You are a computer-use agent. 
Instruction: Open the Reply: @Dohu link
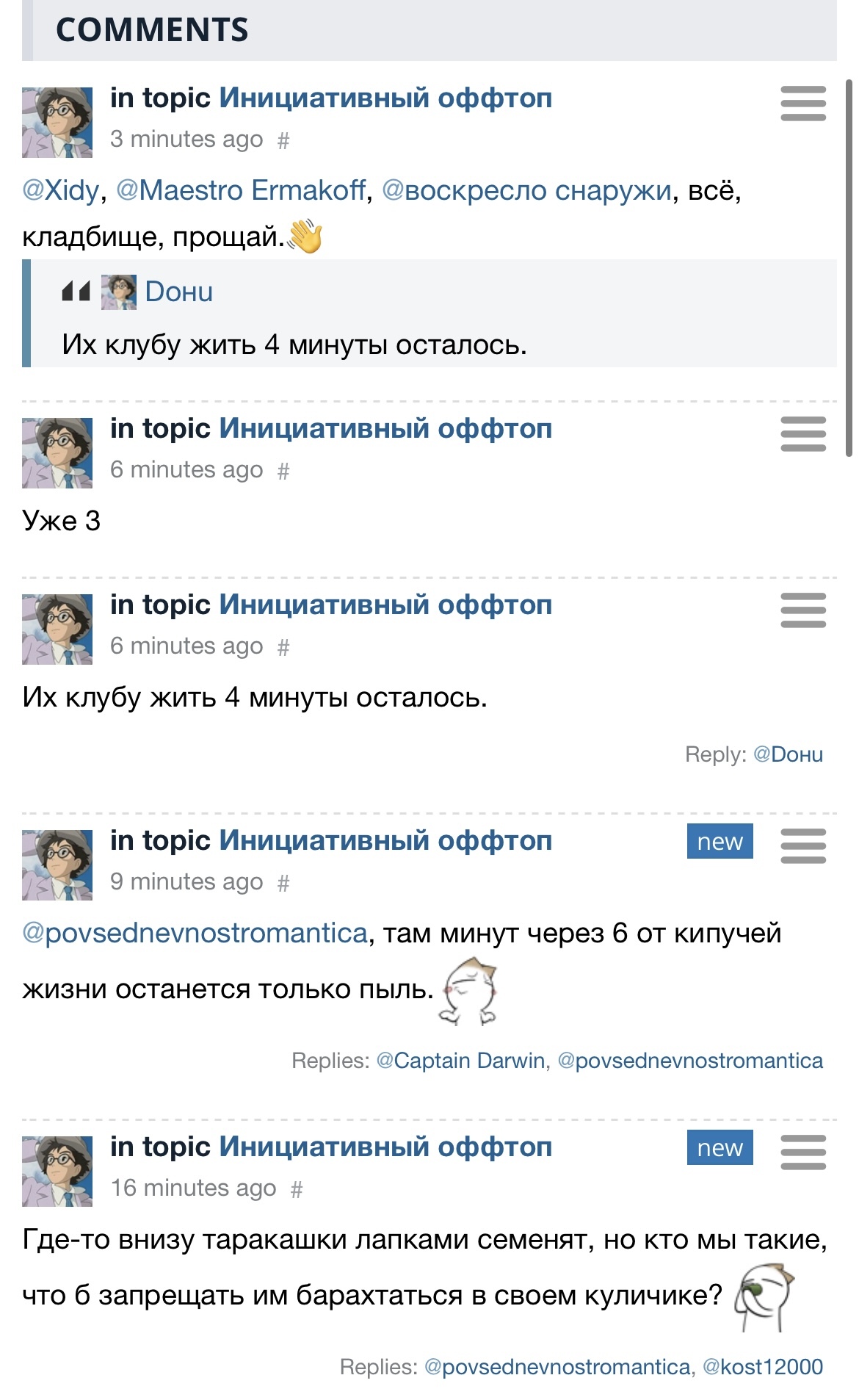click(x=788, y=754)
